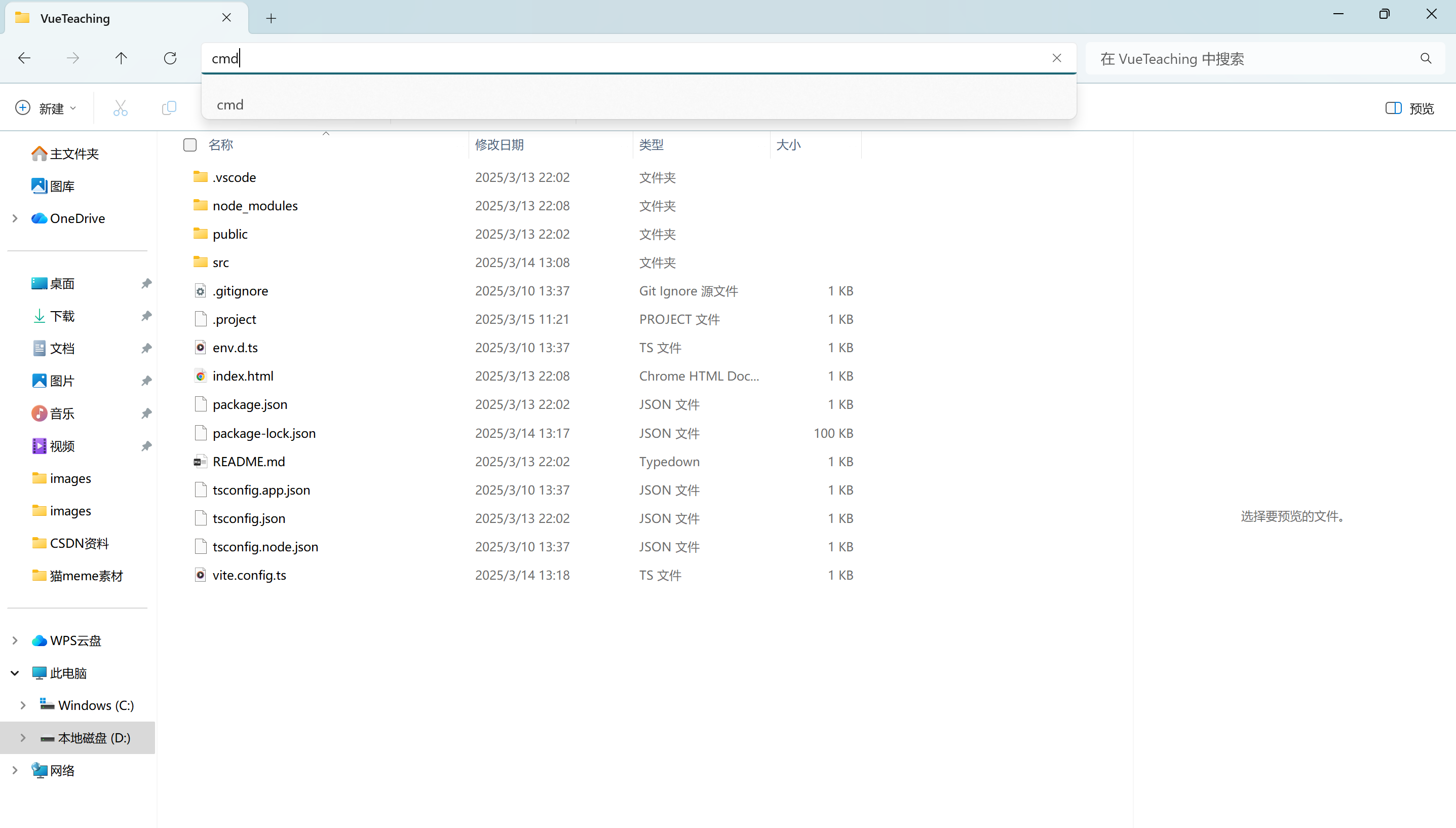The width and height of the screenshot is (1456, 828).
Task: Click the copy icon in toolbar
Action: (x=169, y=108)
